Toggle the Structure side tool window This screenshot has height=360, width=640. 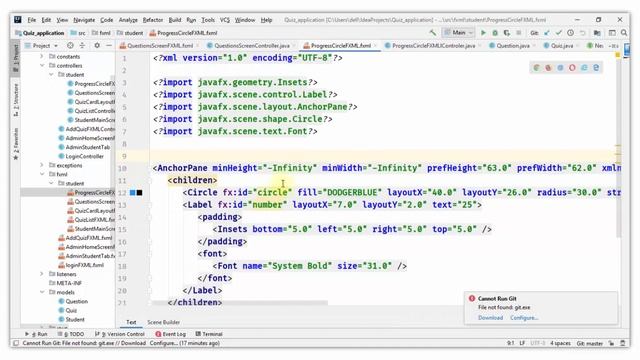[x=16, y=100]
